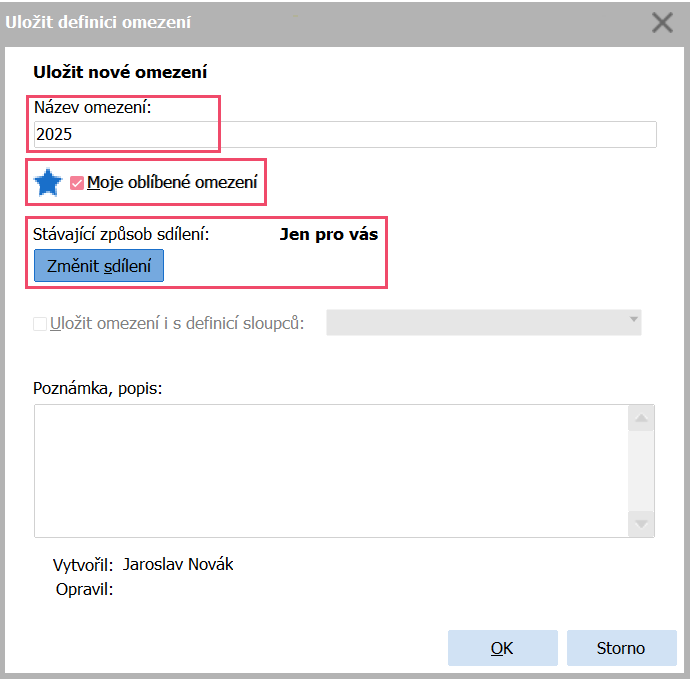690x679 pixels.
Task: Click the author name Jaroslav Novák
Action: 178,565
